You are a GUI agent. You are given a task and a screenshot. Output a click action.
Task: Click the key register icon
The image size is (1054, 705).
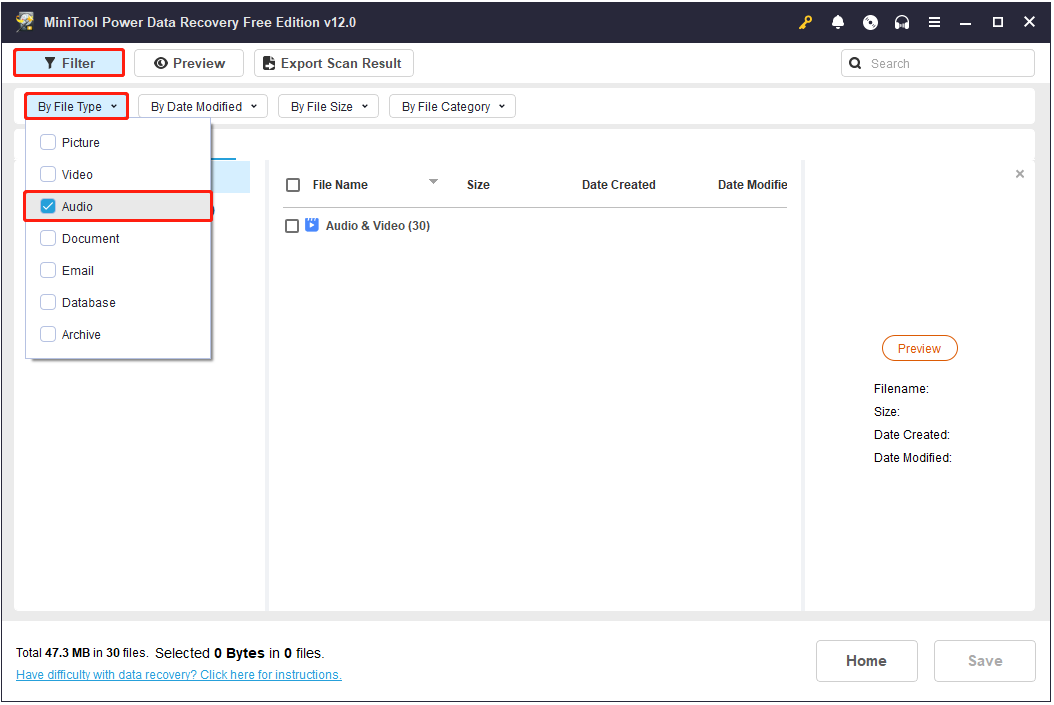[805, 22]
